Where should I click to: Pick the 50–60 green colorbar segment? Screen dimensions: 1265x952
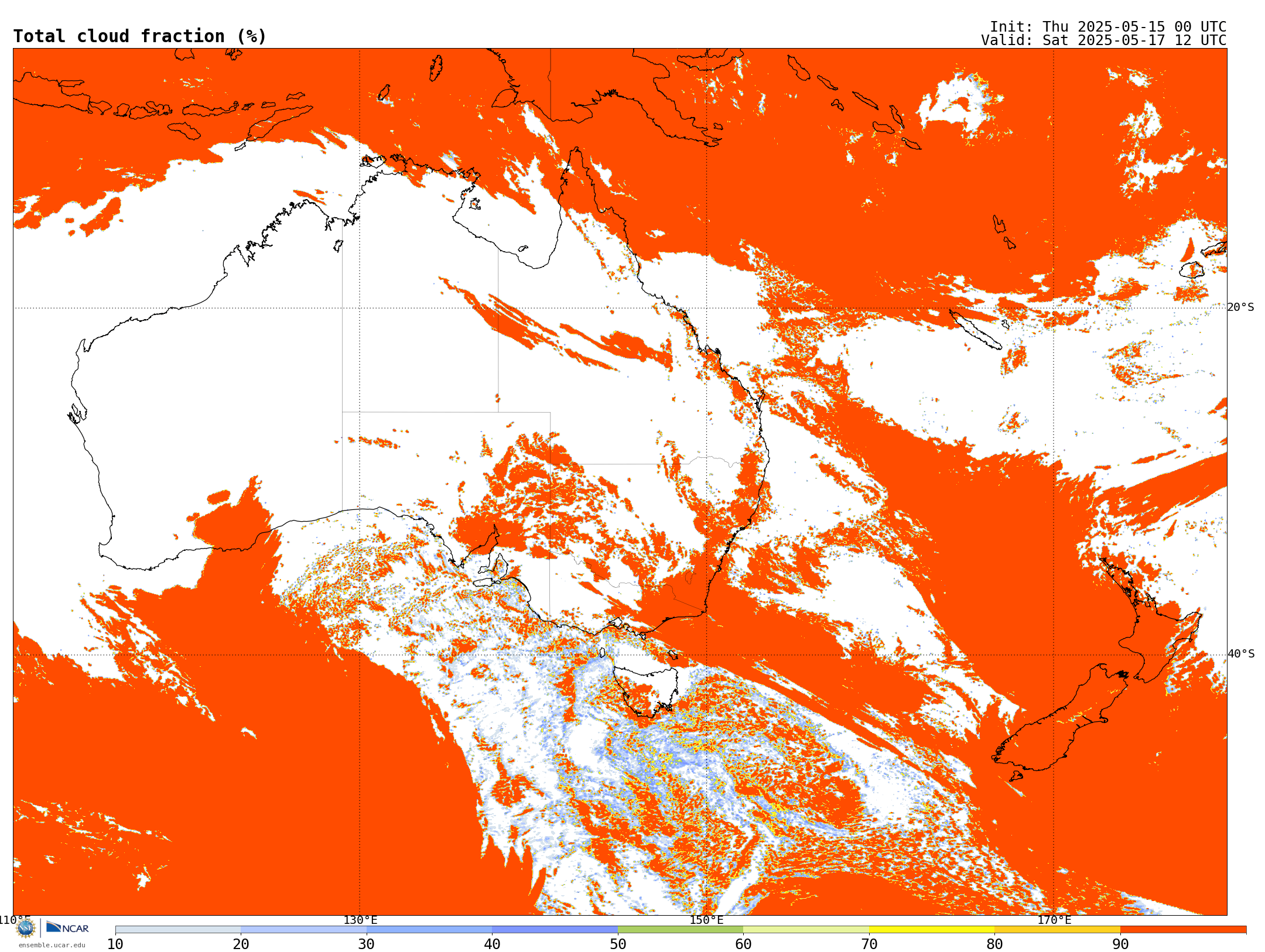coord(681,930)
